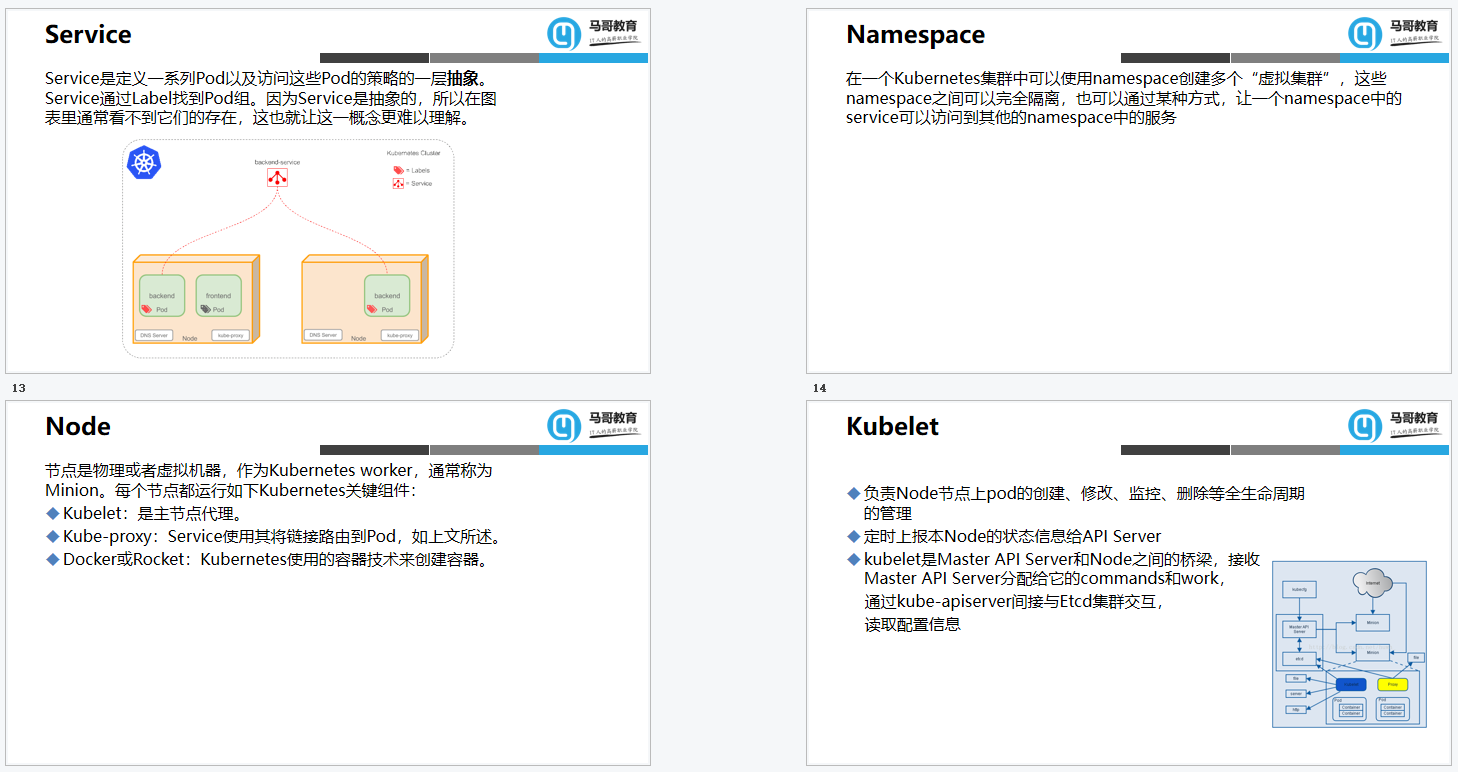Screen dimensions: 1458x772
Task: Click slide number label 13
Action: click(18, 388)
